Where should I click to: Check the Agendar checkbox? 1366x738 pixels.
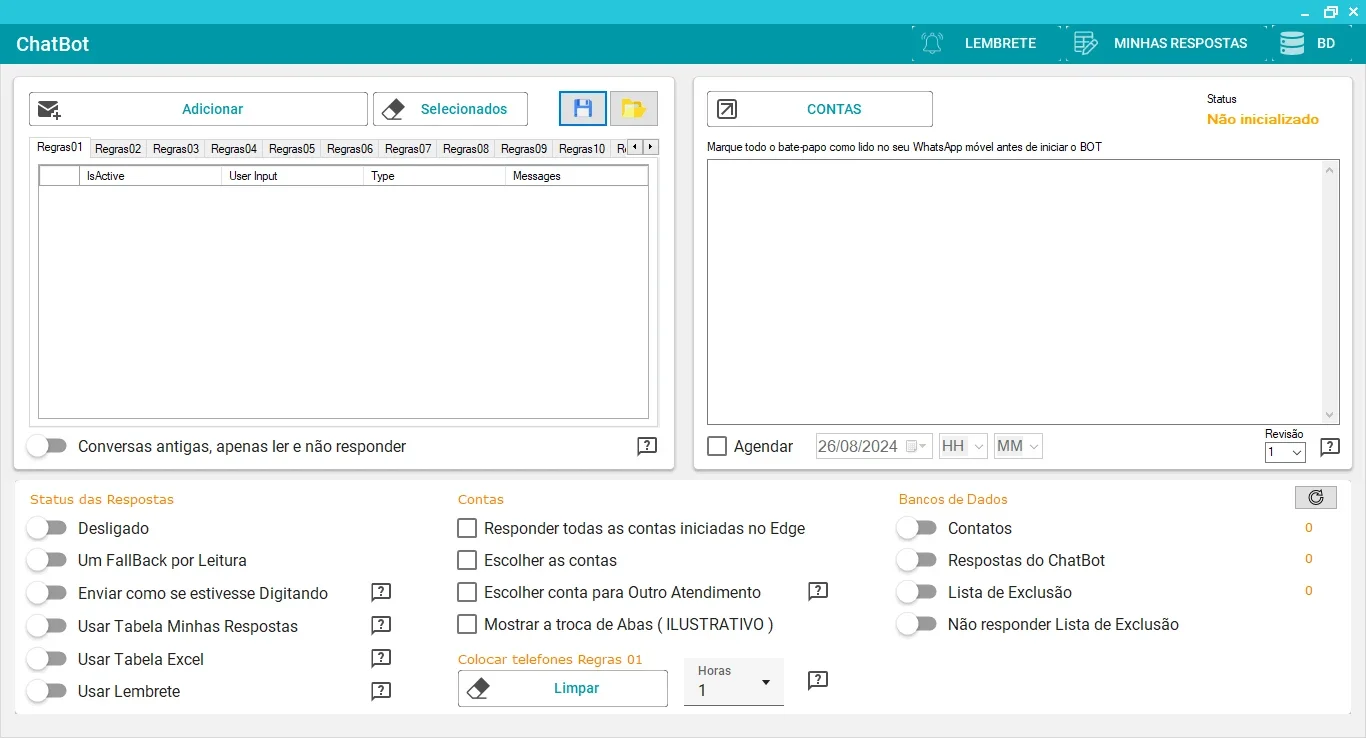click(x=717, y=446)
